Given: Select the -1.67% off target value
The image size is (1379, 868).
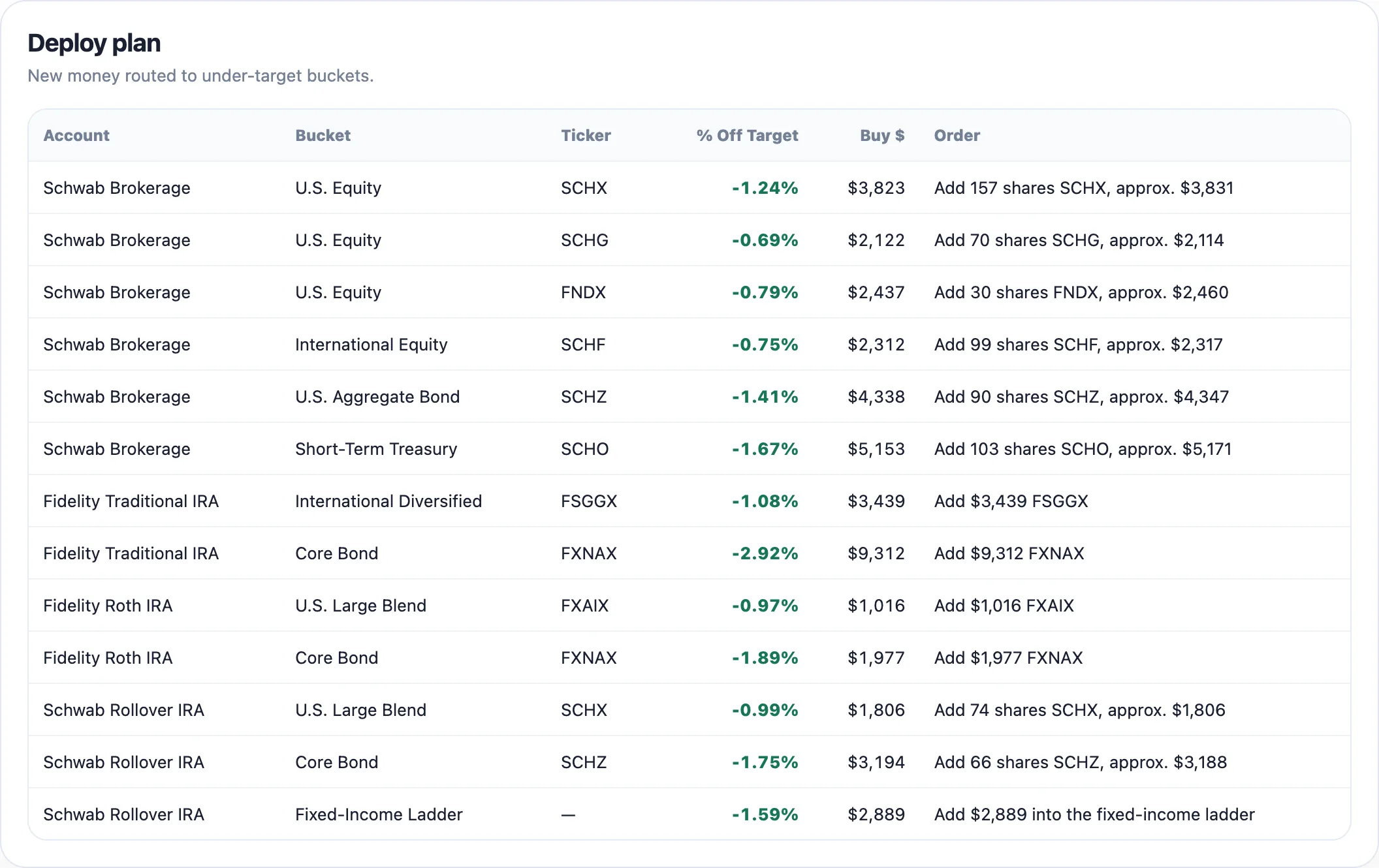Looking at the screenshot, I should (x=765, y=449).
